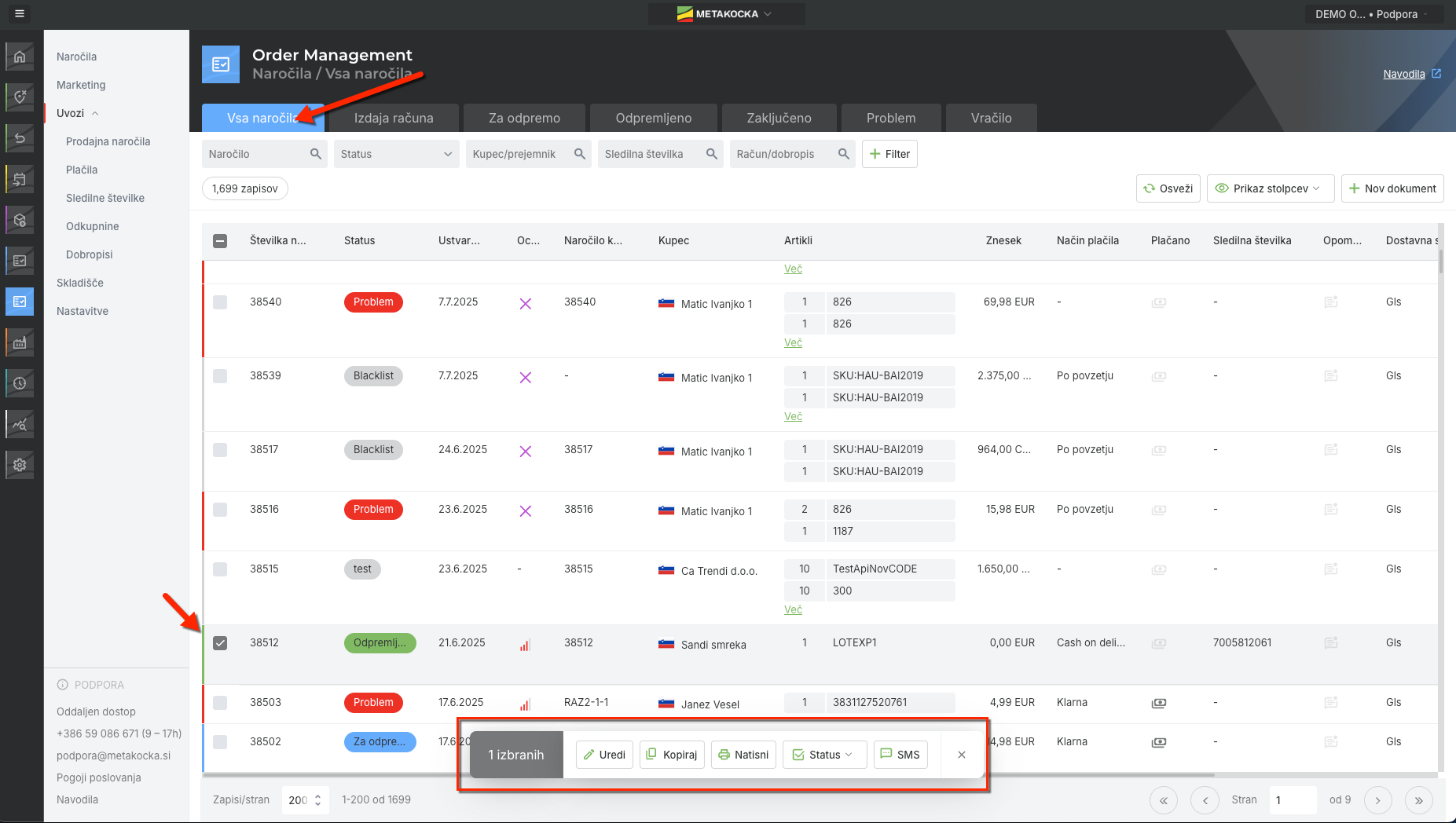Open the returns arrow icon in left rail
Screen dimensions: 1456x823
[x=20, y=138]
